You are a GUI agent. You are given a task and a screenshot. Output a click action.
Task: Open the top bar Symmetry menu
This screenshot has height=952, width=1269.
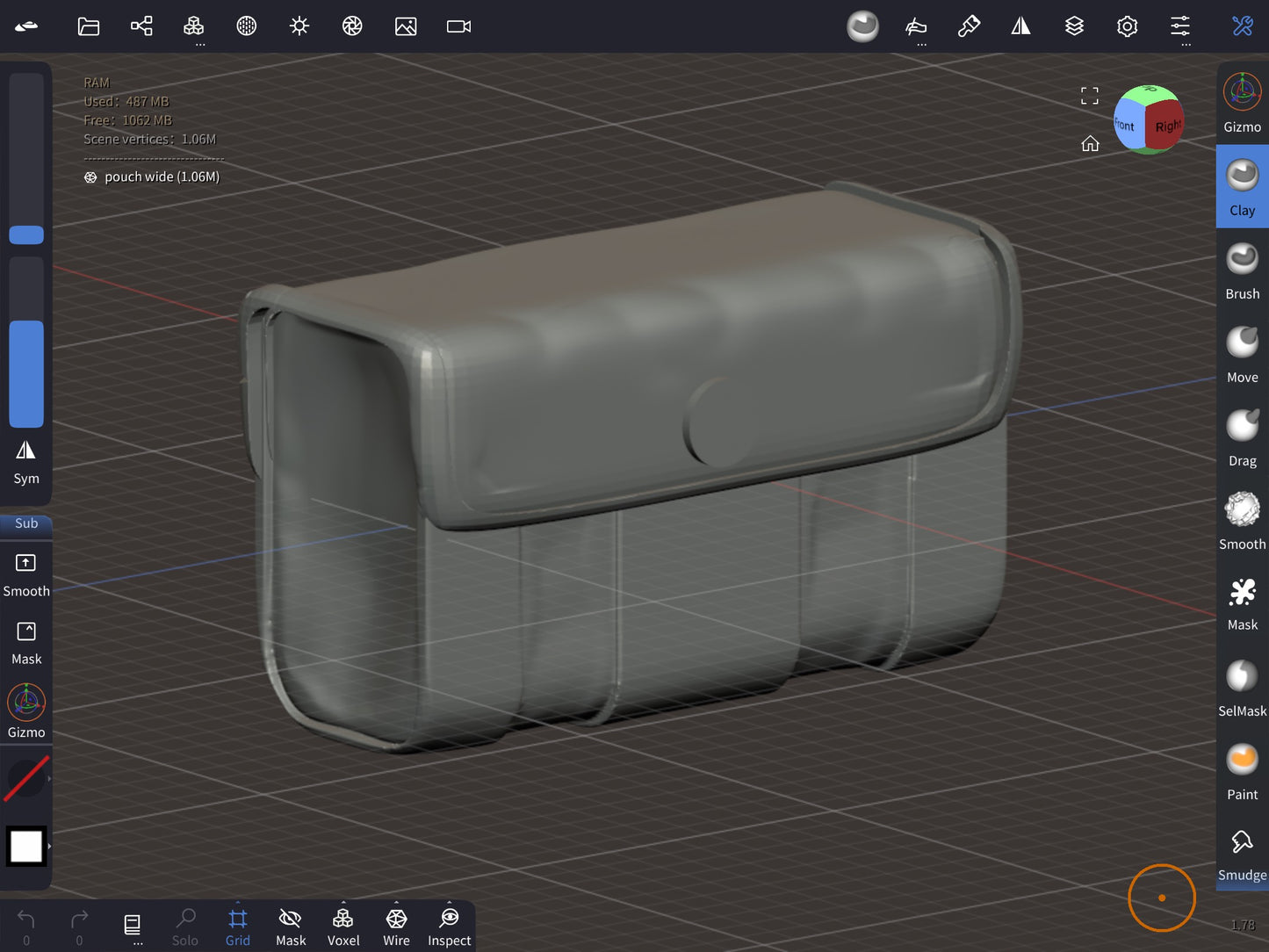[1021, 26]
